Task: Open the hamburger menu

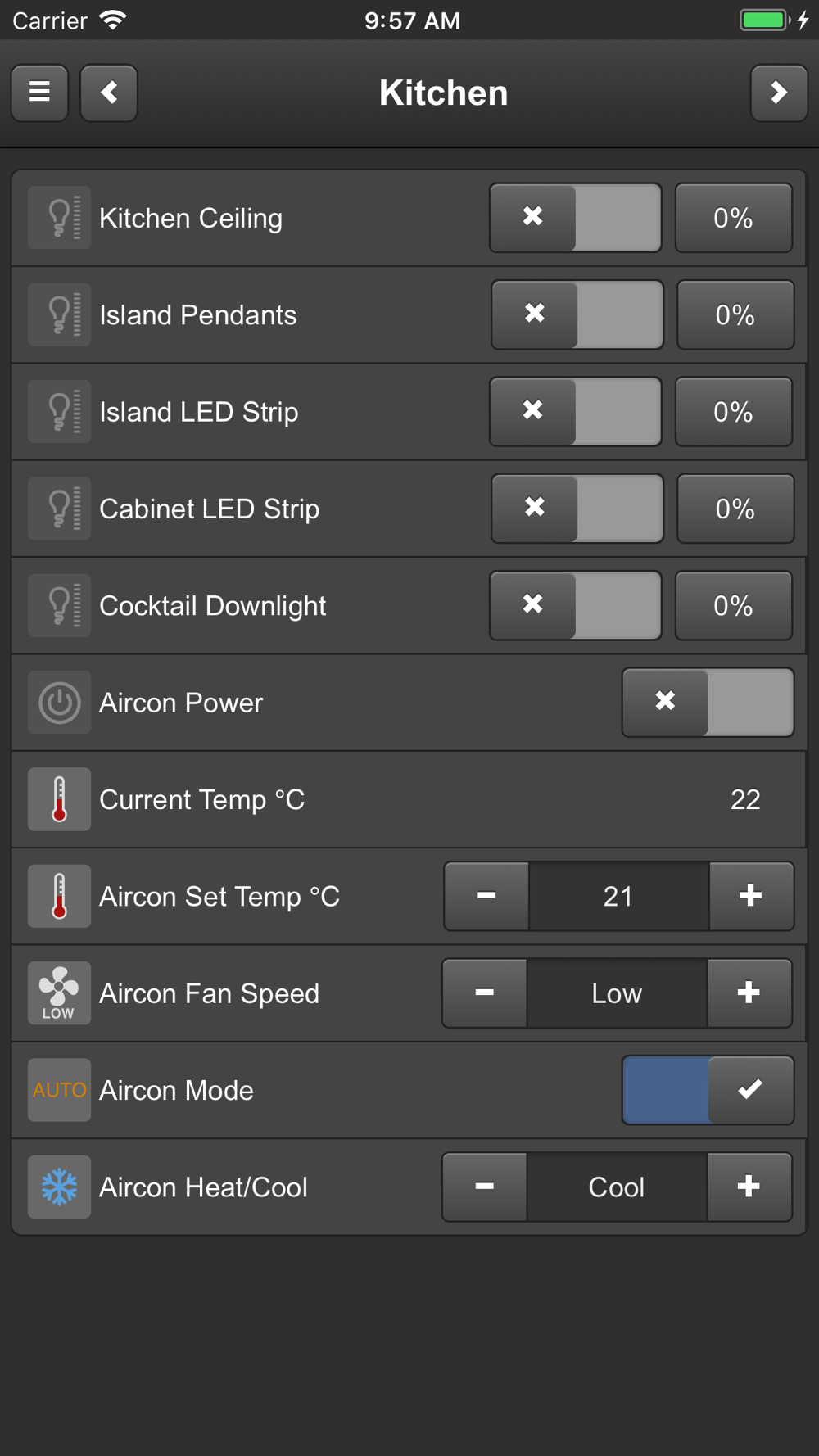Action: click(39, 93)
